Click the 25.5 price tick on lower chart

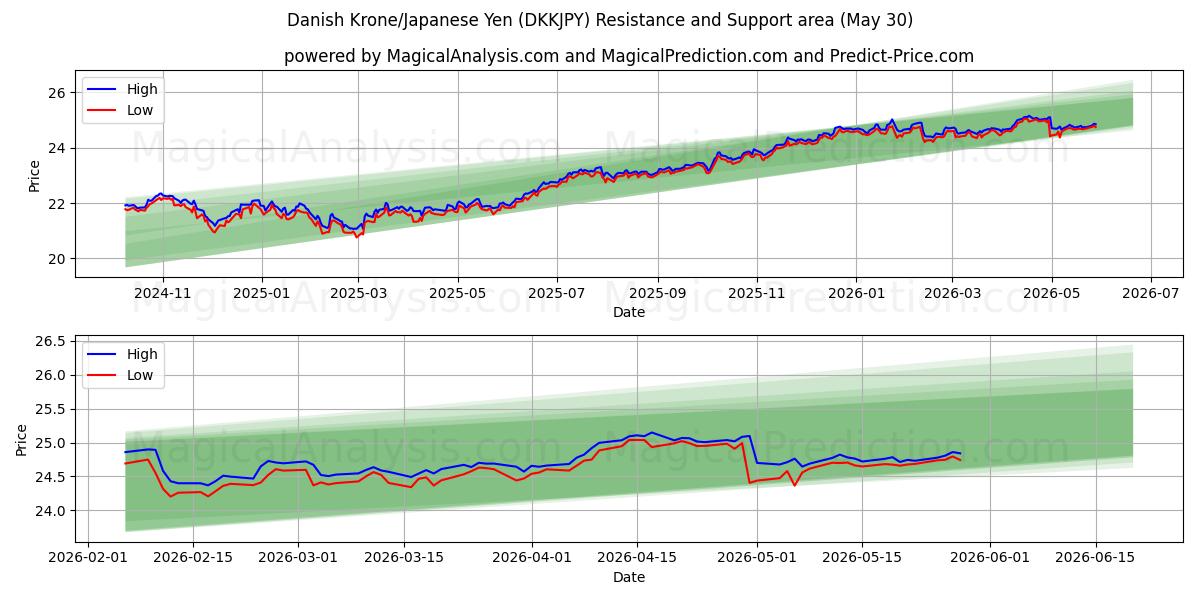(51, 409)
